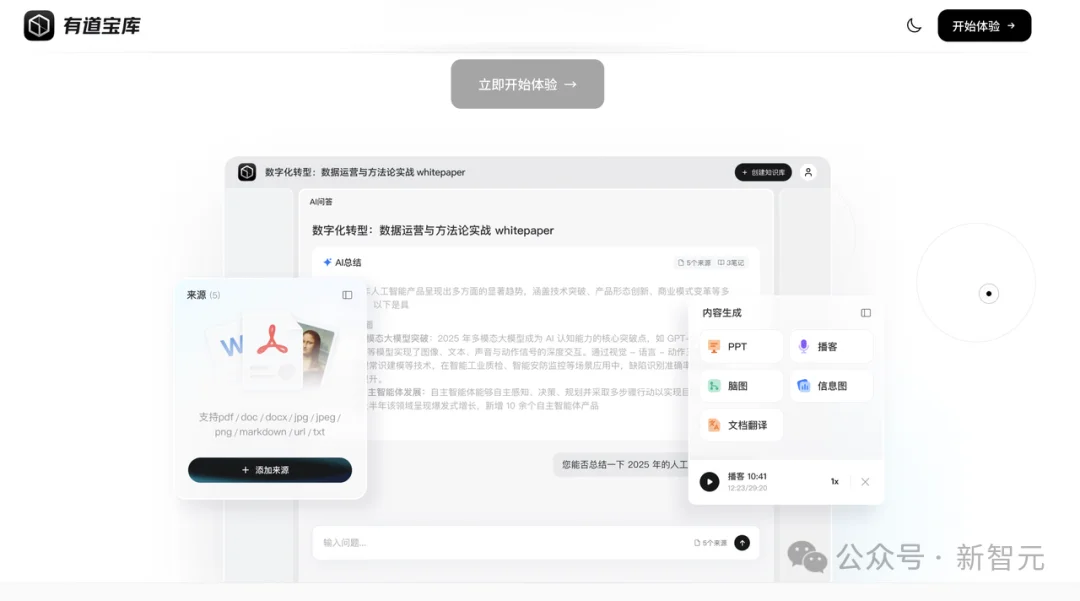Image resolution: width=1080 pixels, height=601 pixels.
Task: Collapse the 内容生成 panel
Action: pos(866,312)
